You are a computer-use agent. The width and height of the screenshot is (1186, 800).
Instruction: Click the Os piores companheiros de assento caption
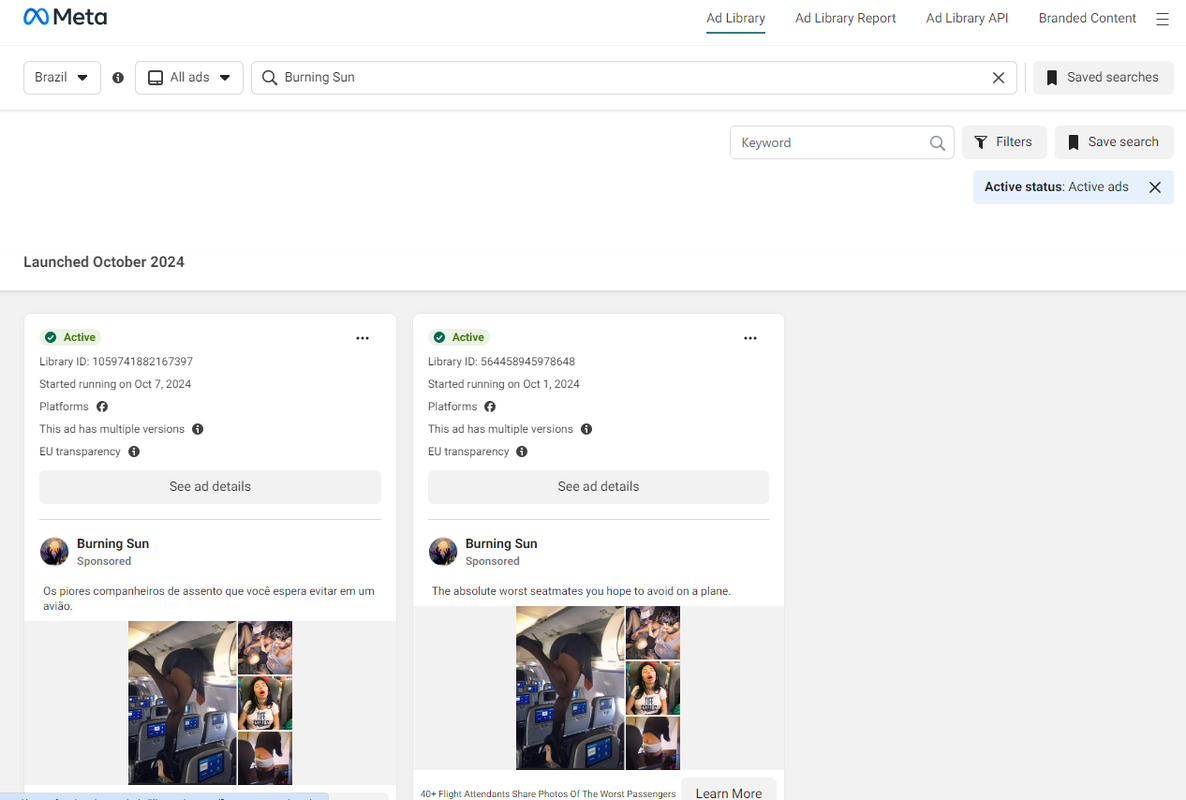click(209, 598)
